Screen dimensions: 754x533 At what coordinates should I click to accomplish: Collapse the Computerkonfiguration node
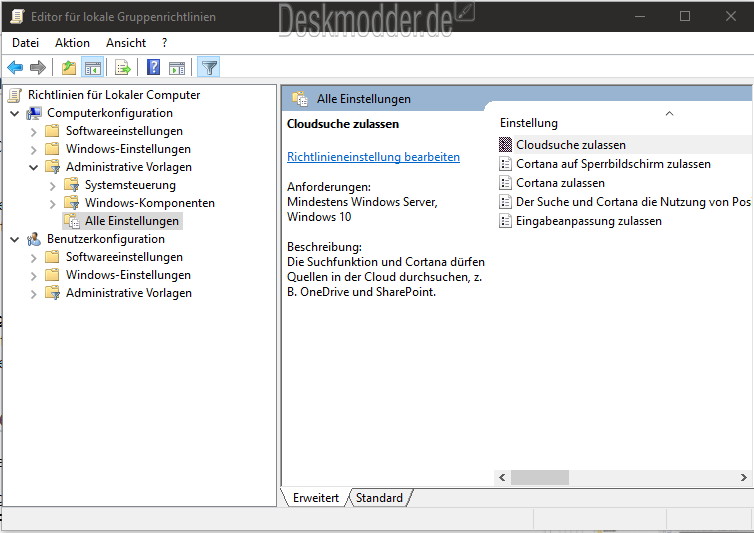pyautogui.click(x=15, y=114)
